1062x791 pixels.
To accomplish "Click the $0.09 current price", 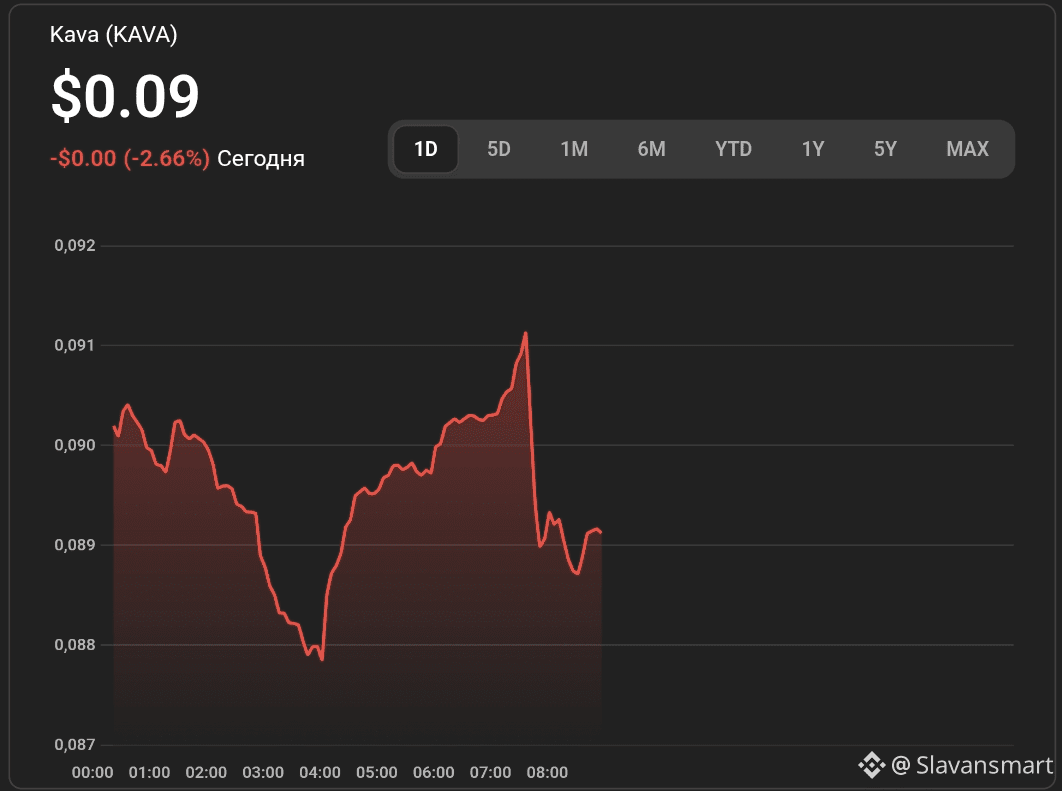I will 125,96.
